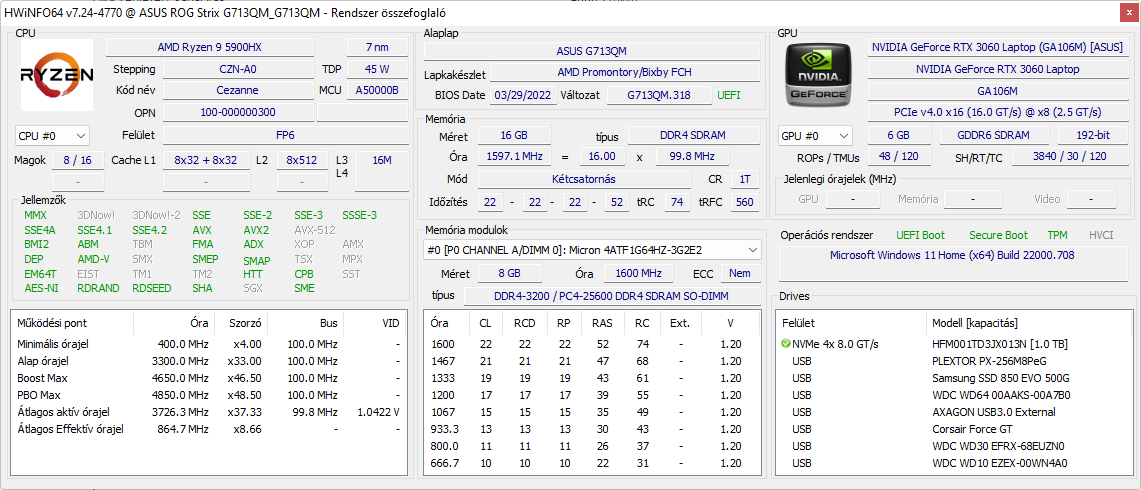The image size is (1141, 490).
Task: Click the DDR4 SDRAM memory type field
Action: (x=693, y=135)
